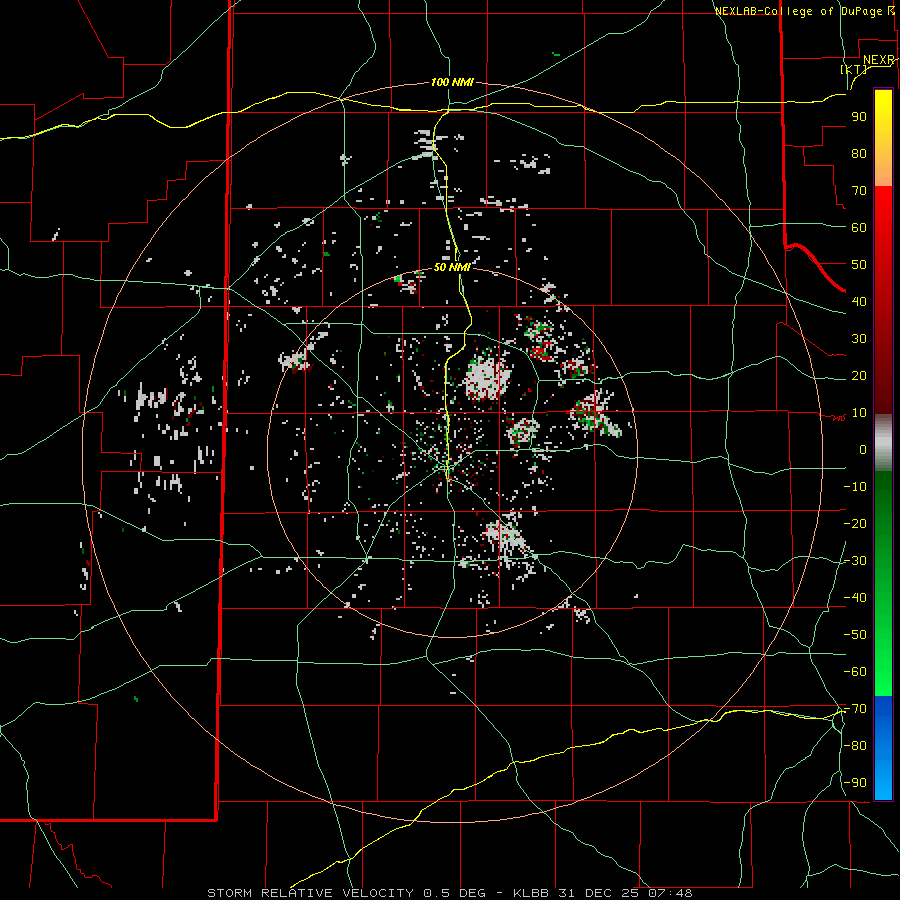This screenshot has width=900, height=900.
Task: Click the -80 value on the velocity scale
Action: [855, 746]
